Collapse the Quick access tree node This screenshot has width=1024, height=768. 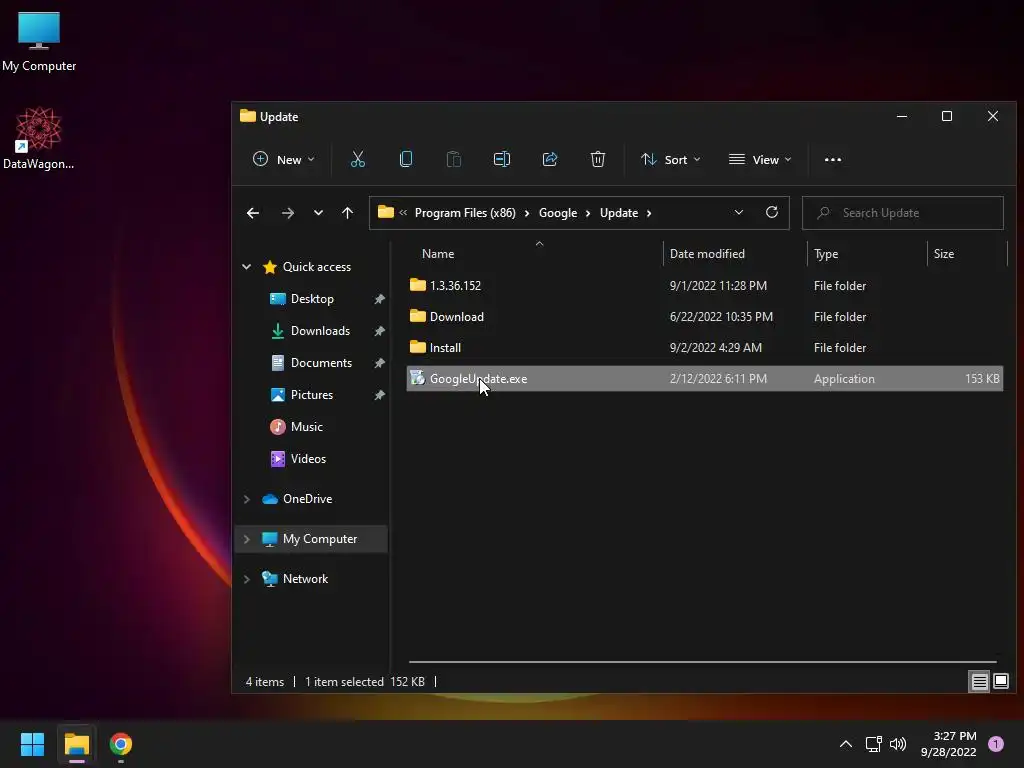[247, 266]
